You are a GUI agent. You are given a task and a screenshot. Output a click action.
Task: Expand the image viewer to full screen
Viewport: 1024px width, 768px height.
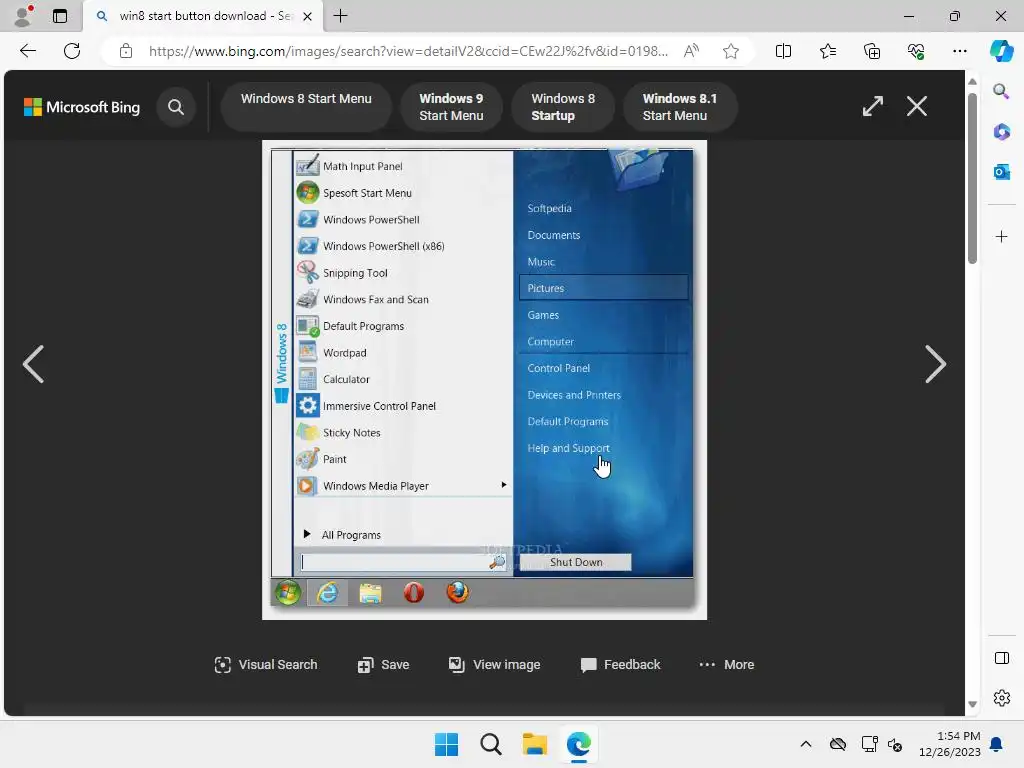pyautogui.click(x=872, y=106)
